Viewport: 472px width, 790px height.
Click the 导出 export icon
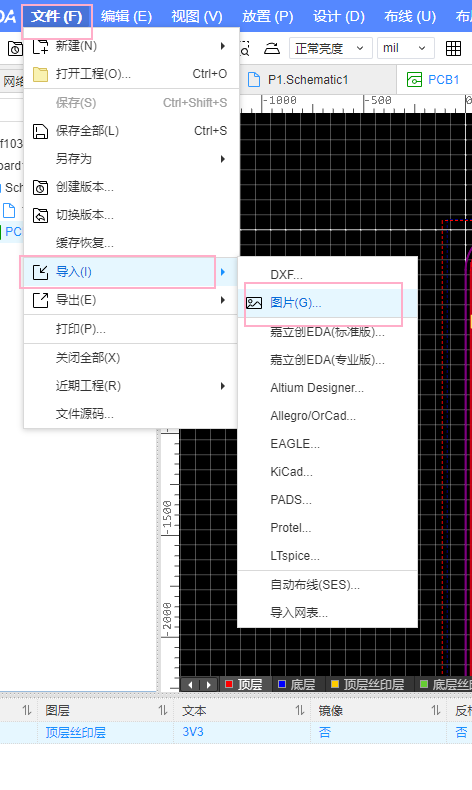pyautogui.click(x=40, y=300)
